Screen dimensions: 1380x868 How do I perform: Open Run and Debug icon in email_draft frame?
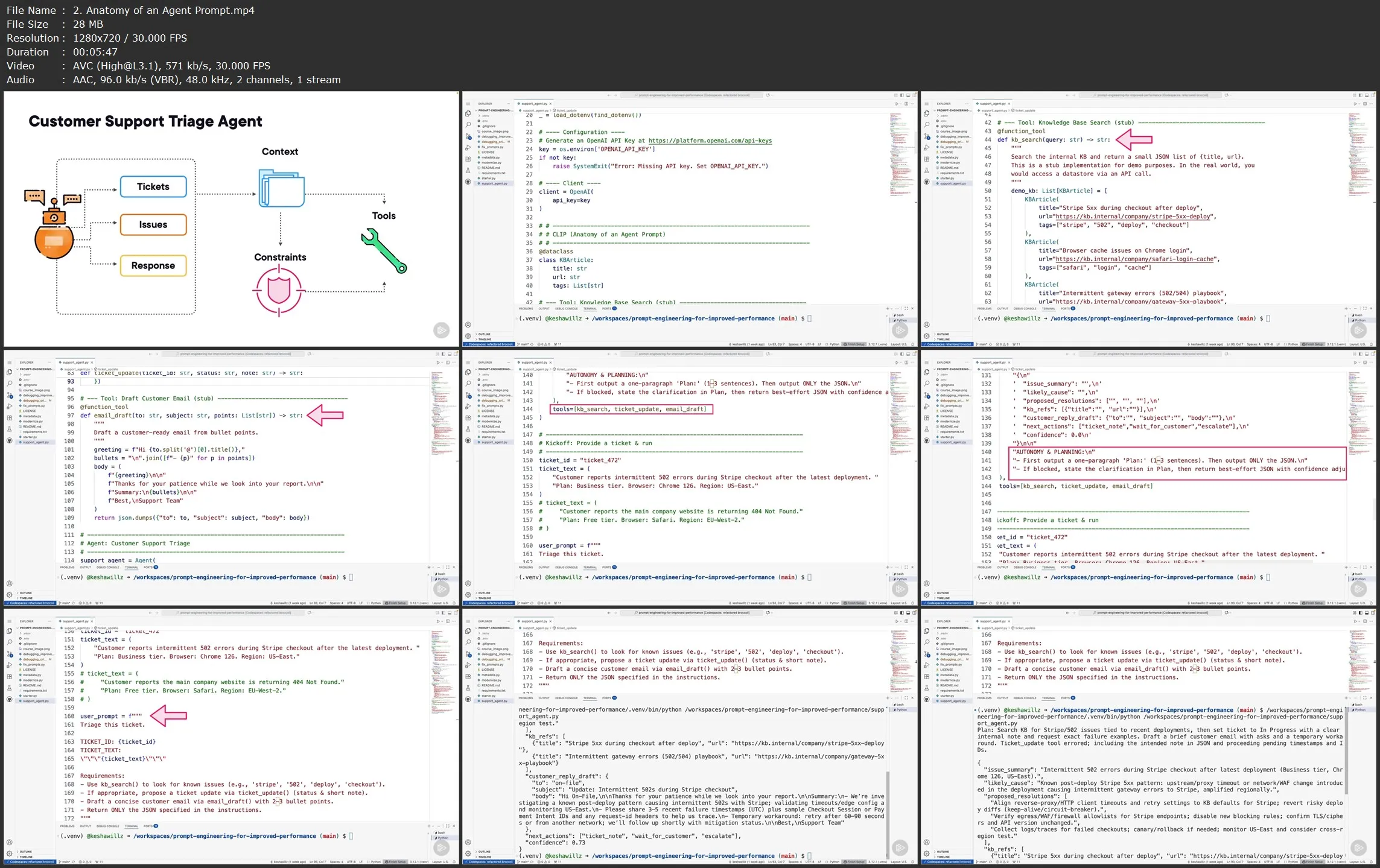(x=10, y=407)
